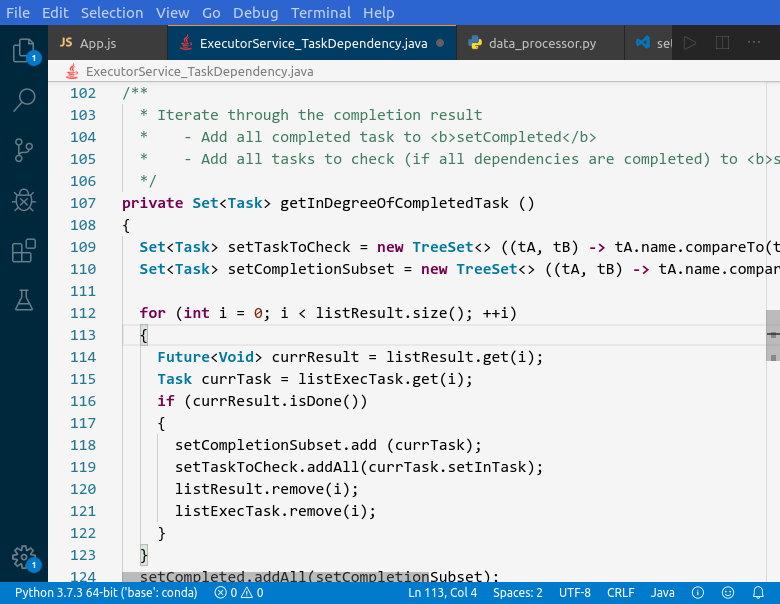Open the File menu
Screen dimensions: 780x604
(x=18, y=12)
